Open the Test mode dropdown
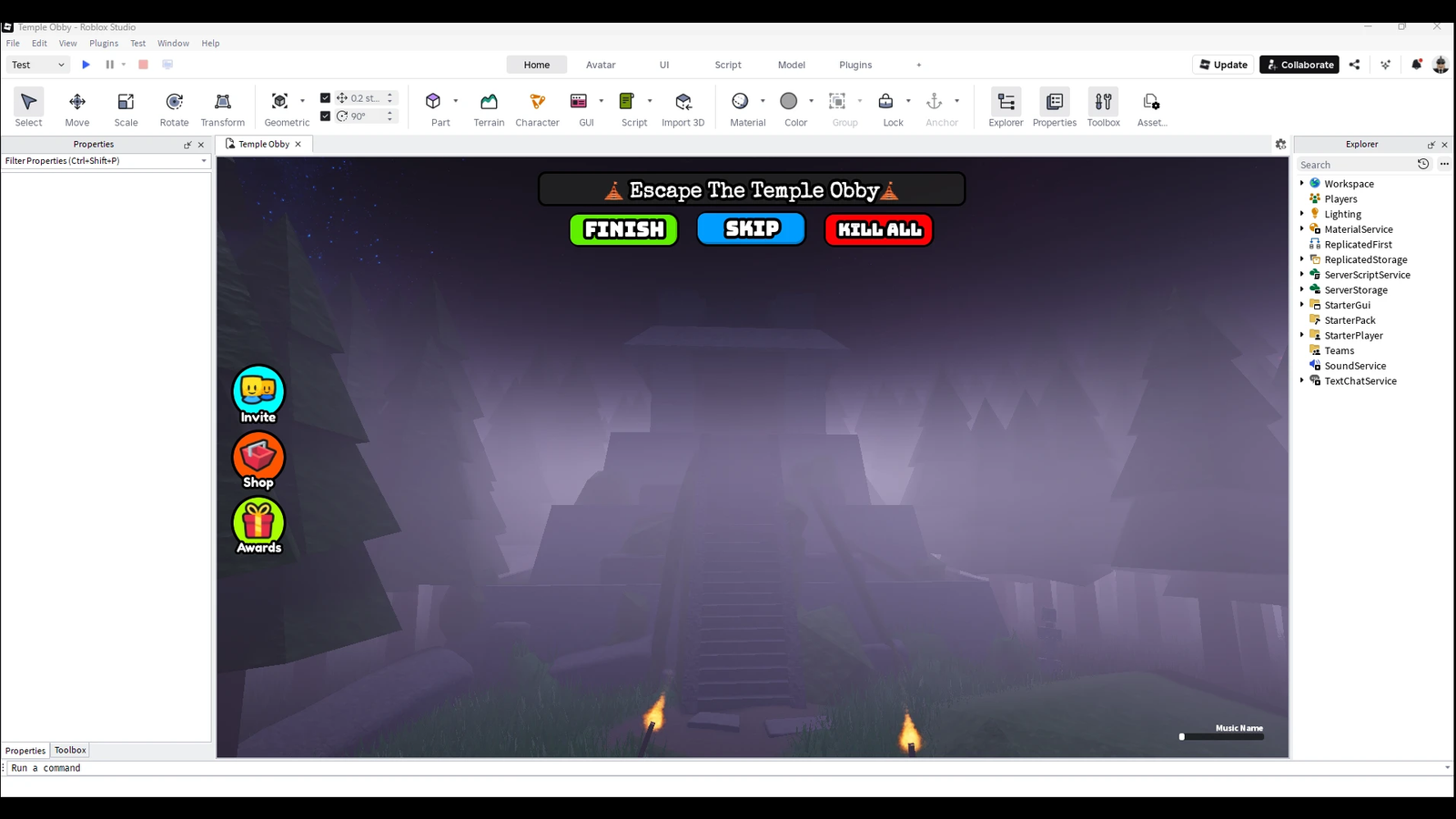Screen dimensions: 1456x819 (37, 65)
